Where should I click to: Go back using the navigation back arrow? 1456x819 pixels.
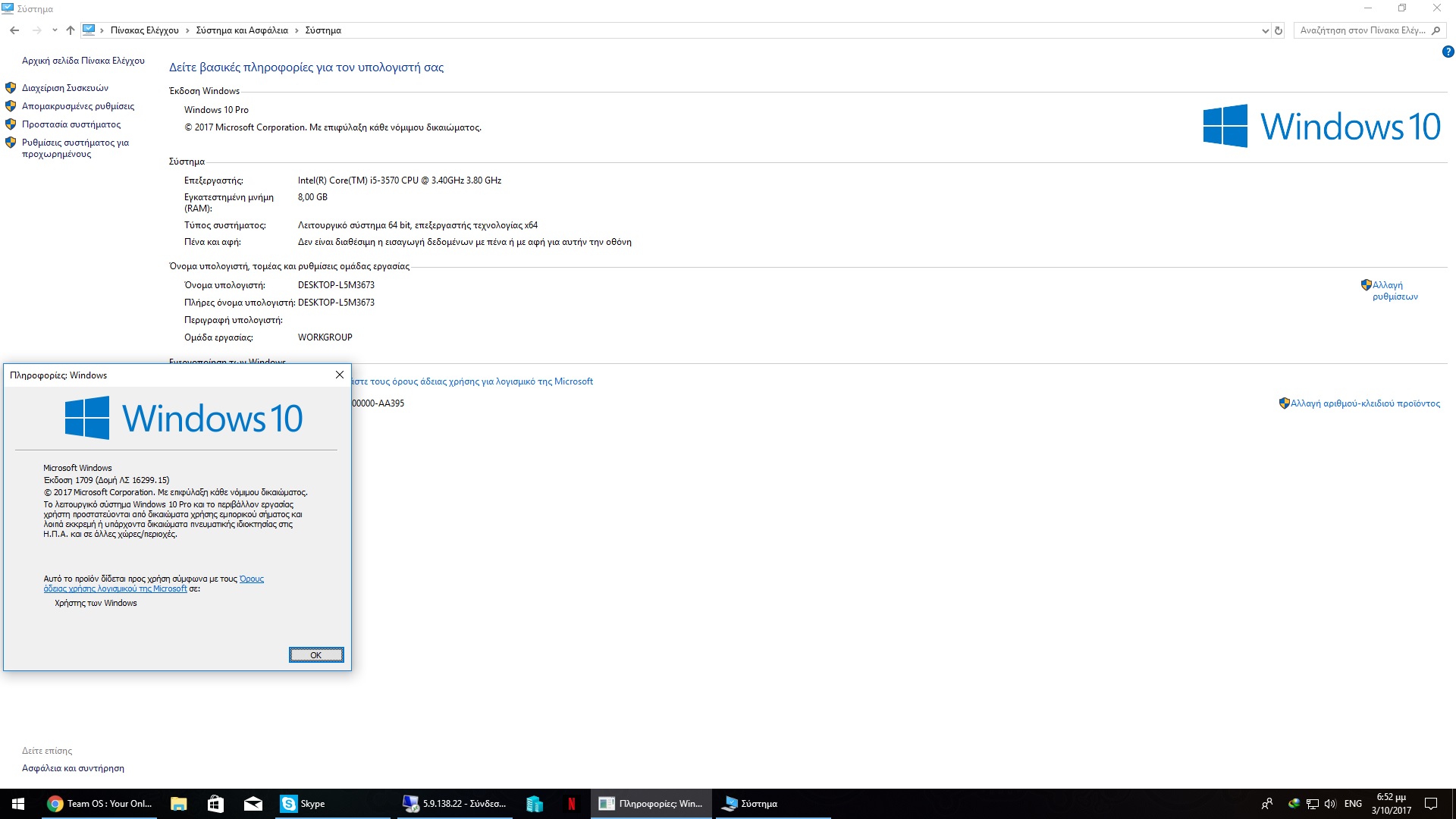(14, 30)
